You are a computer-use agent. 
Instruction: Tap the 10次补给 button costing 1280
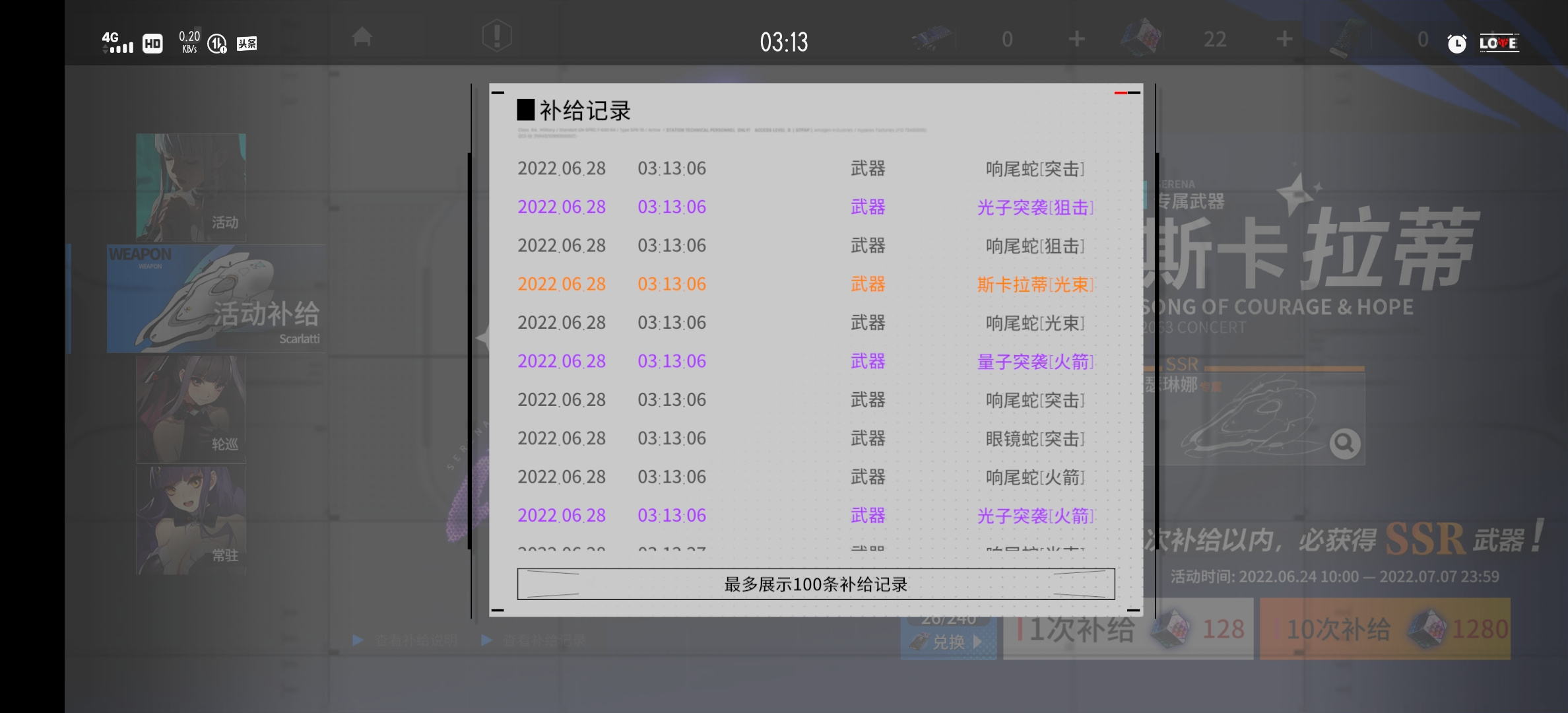pos(1385,629)
